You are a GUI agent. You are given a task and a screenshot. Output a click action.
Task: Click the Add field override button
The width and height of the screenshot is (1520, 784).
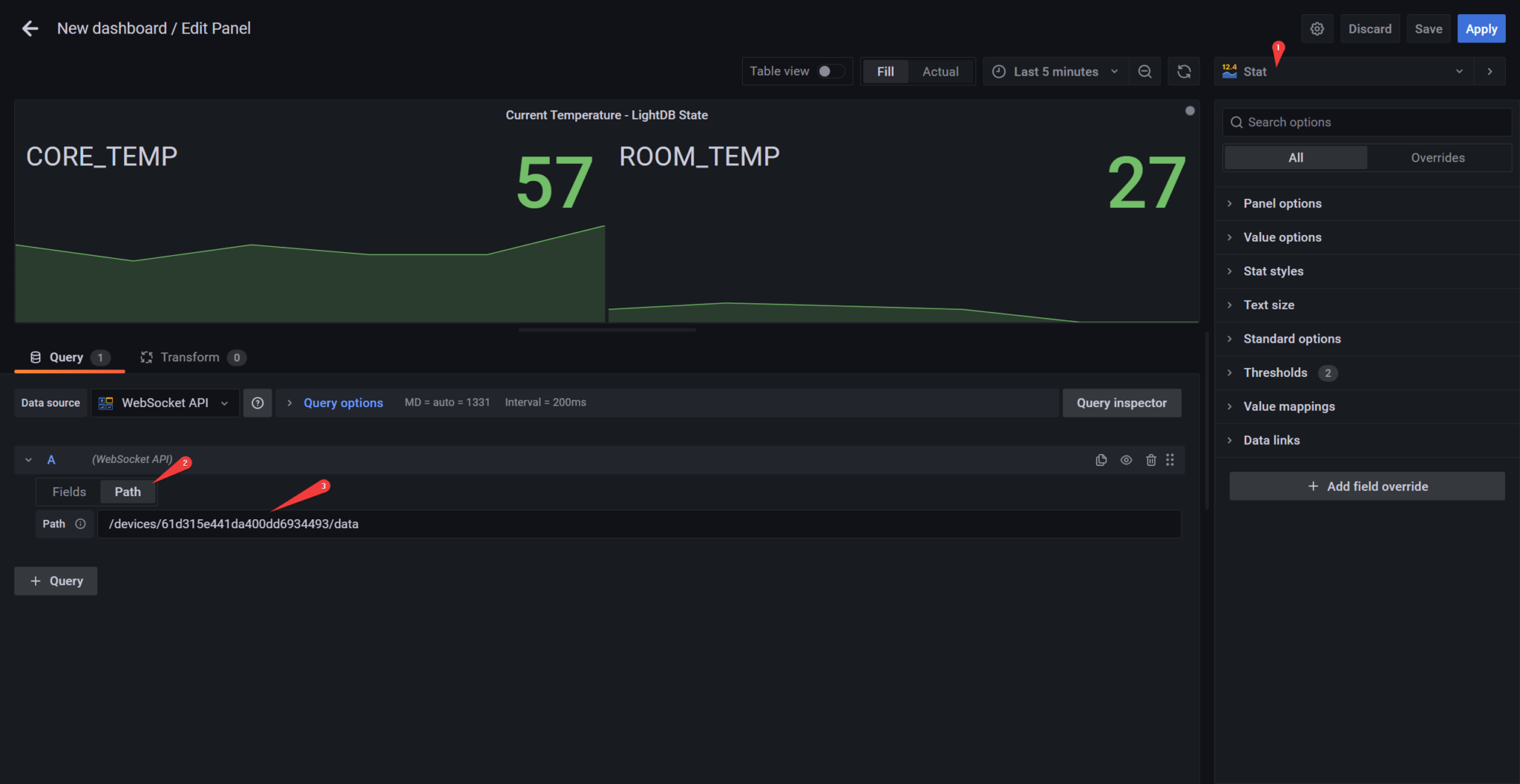click(x=1366, y=486)
